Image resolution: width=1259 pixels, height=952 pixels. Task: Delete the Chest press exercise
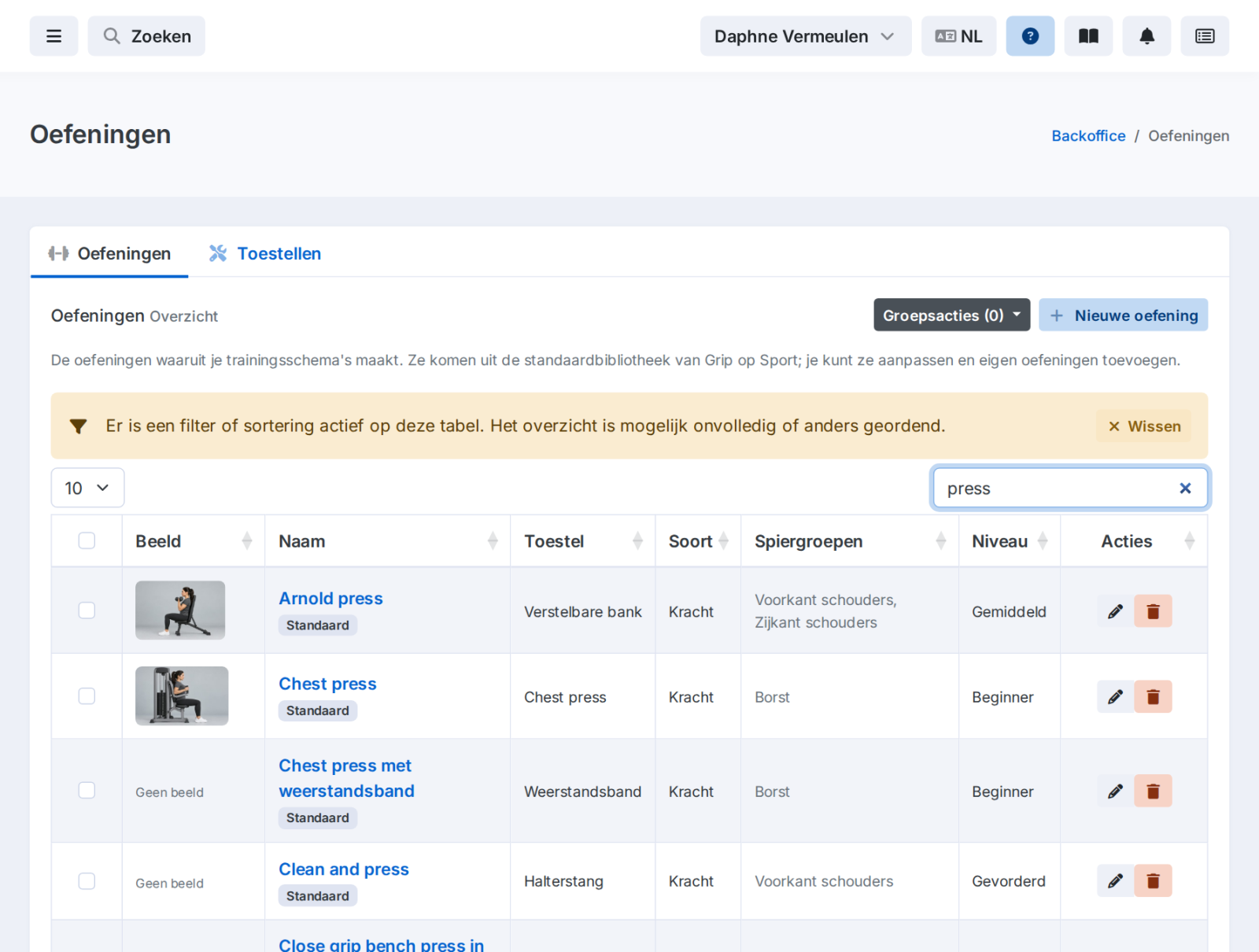pos(1153,696)
